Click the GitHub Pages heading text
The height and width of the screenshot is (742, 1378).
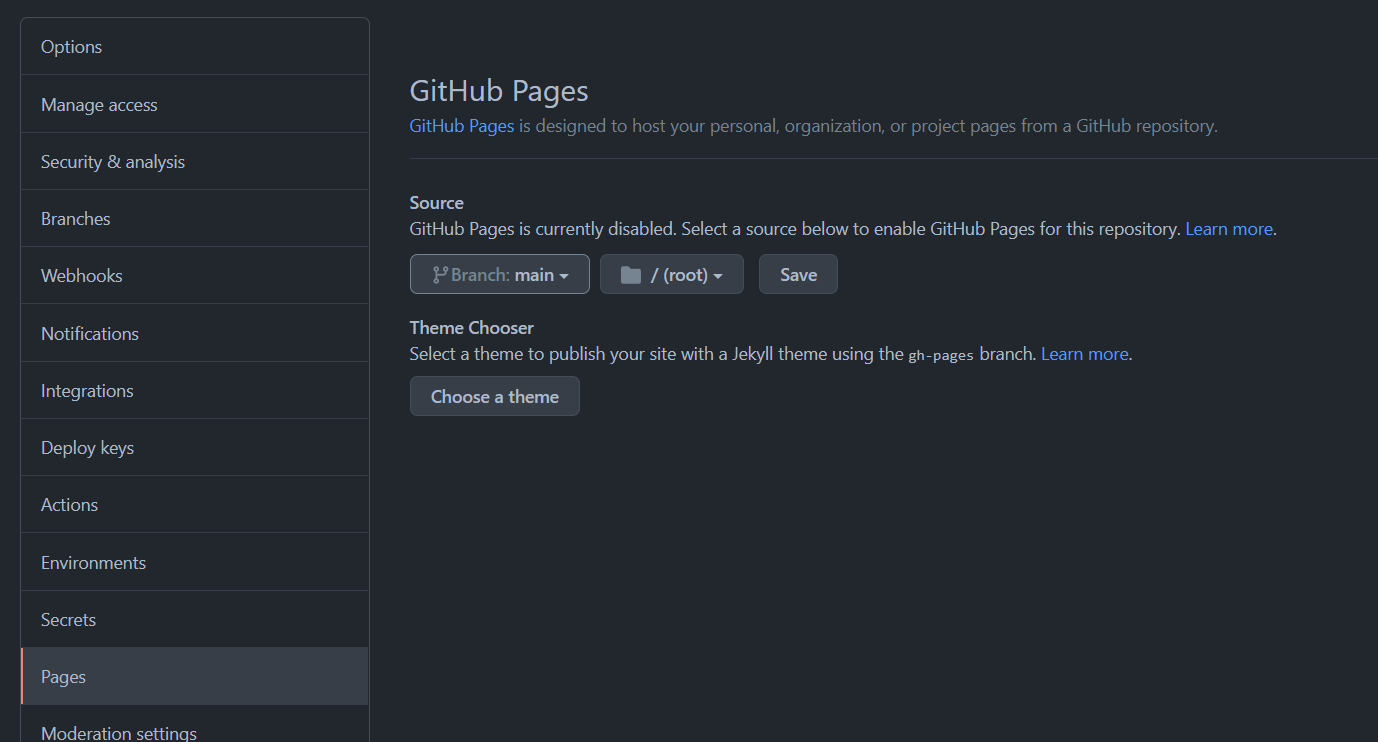[x=499, y=91]
